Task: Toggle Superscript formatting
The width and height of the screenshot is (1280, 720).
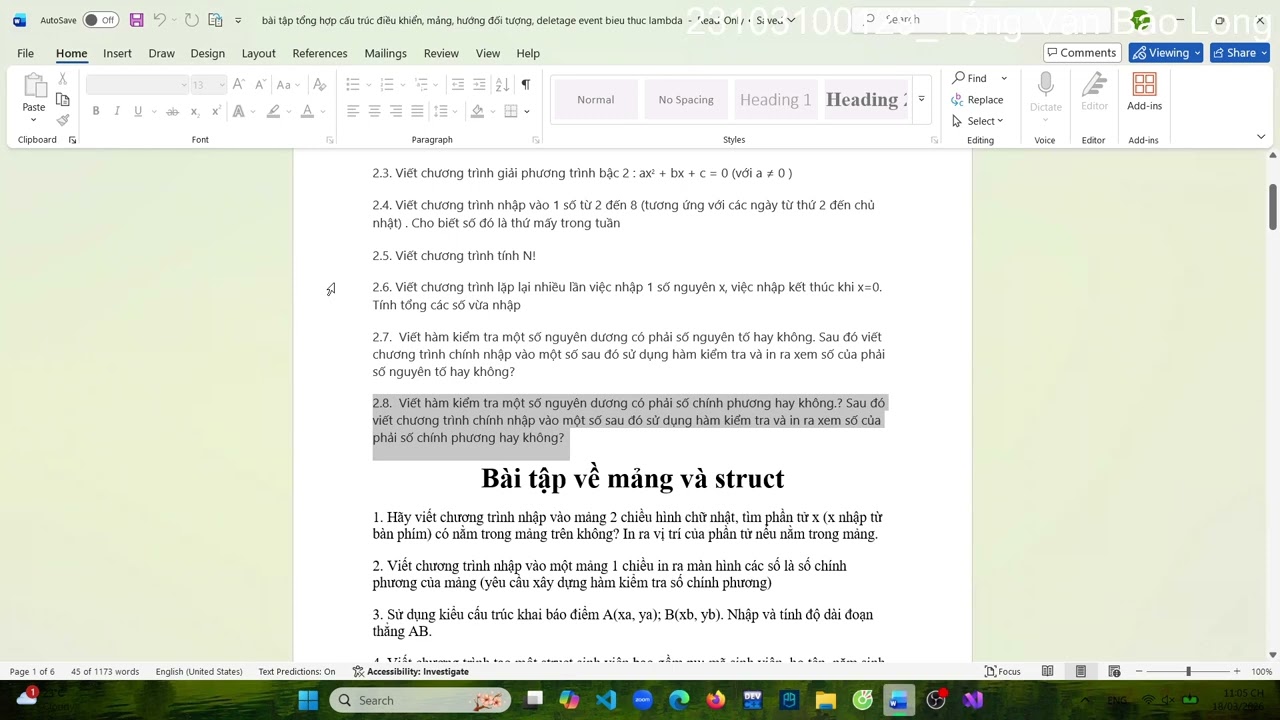Action: point(215,111)
